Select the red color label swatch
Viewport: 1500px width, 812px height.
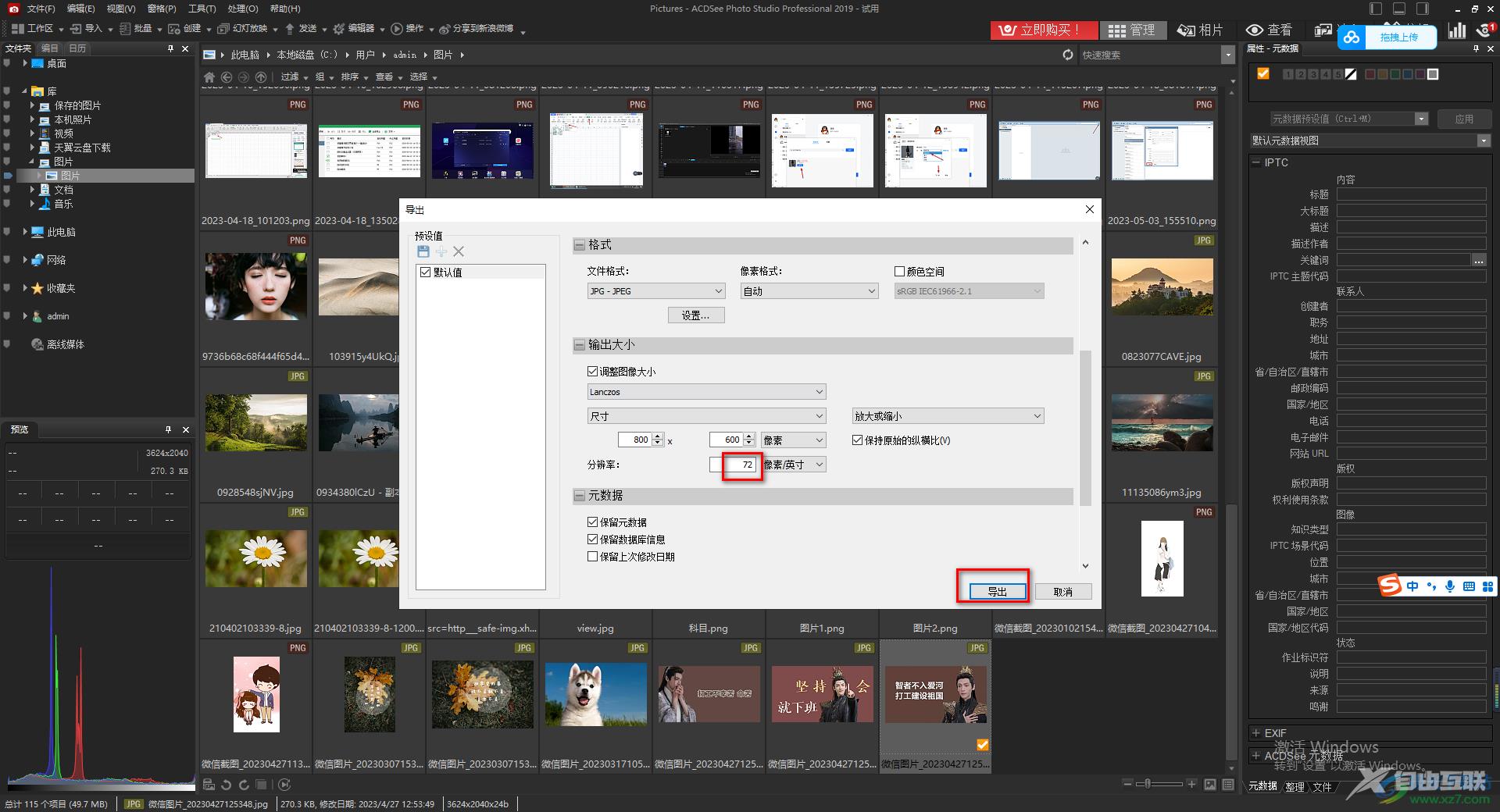1370,74
